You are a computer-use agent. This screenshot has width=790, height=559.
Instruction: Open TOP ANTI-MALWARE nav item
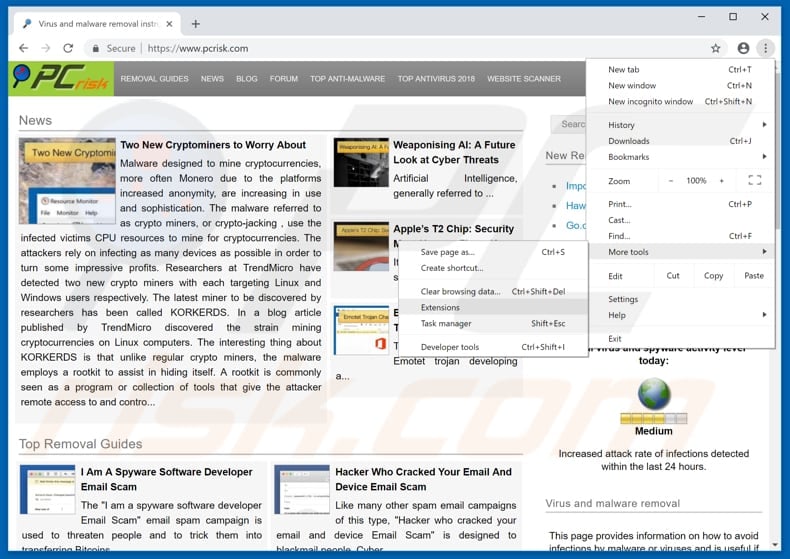[x=347, y=79]
